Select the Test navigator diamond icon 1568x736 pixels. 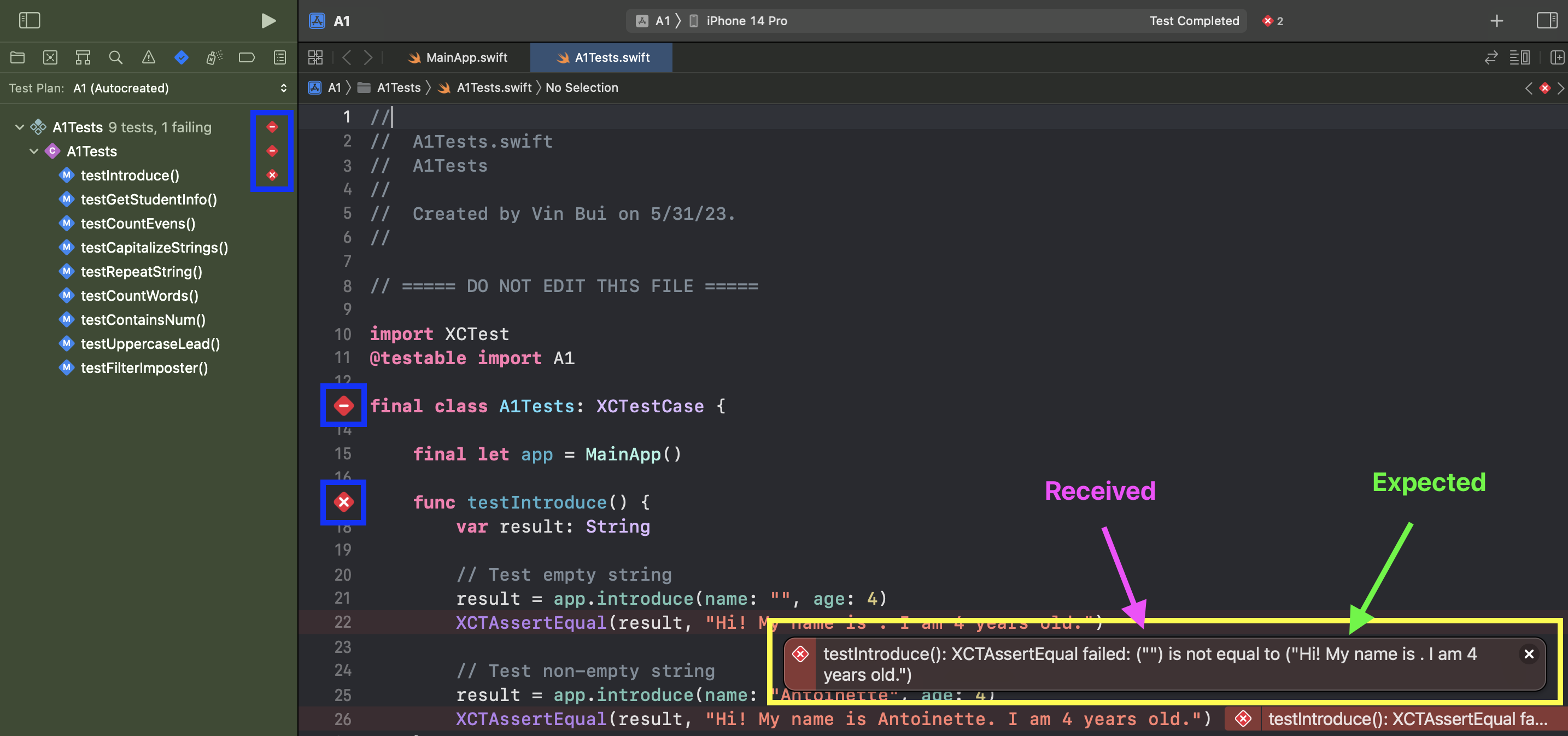[x=182, y=58]
